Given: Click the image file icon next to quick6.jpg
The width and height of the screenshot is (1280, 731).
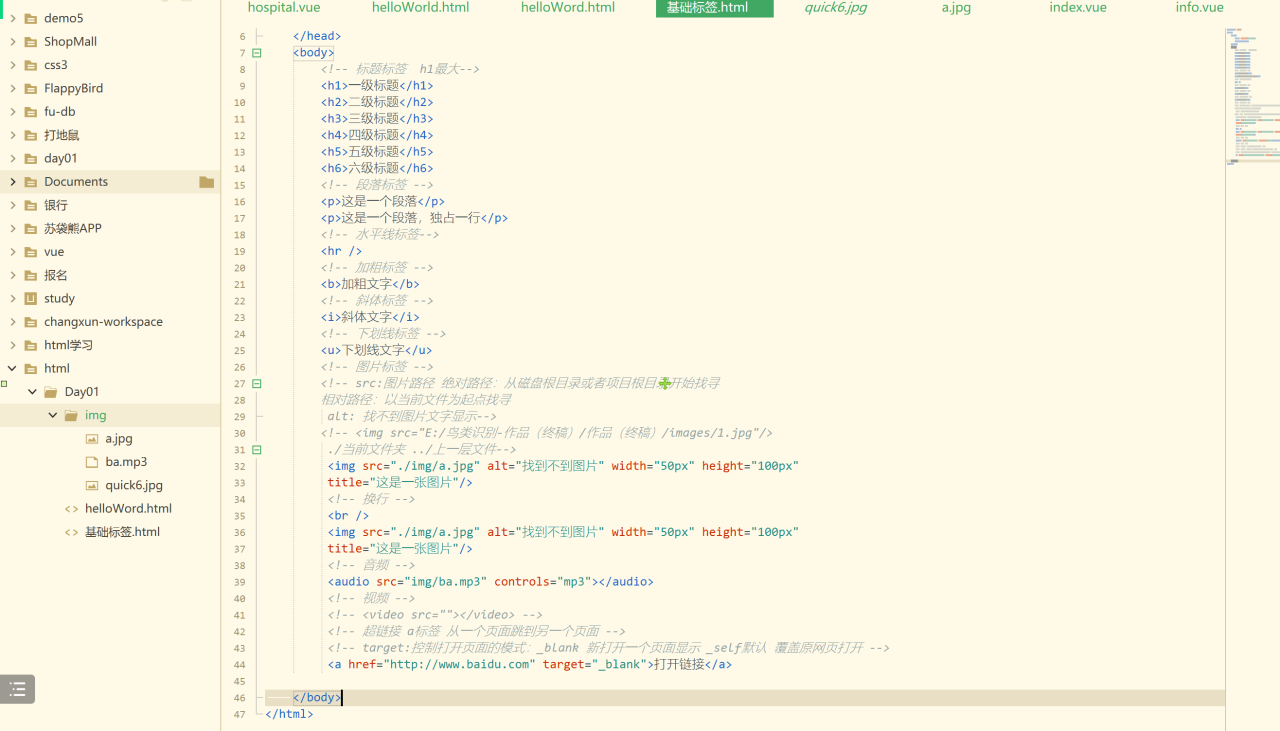Looking at the screenshot, I should tap(92, 485).
